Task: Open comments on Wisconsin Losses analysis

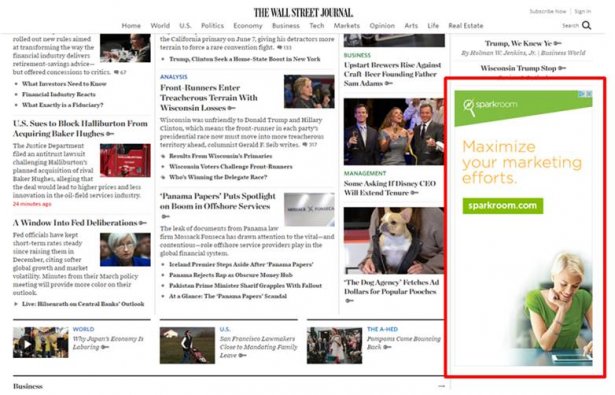Action: pos(310,145)
